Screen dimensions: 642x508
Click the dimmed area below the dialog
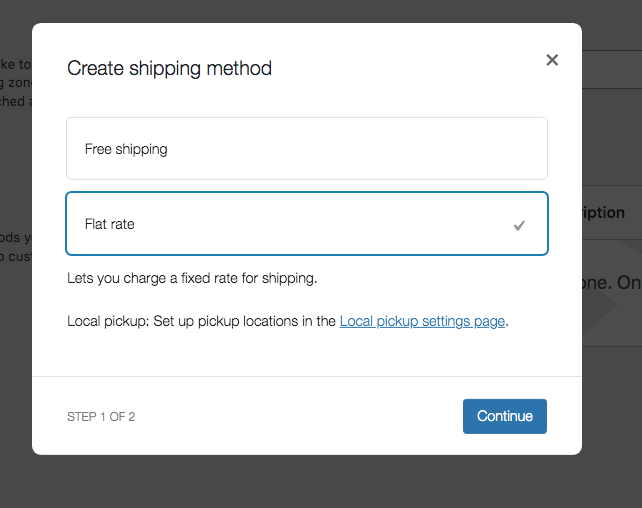[320, 483]
